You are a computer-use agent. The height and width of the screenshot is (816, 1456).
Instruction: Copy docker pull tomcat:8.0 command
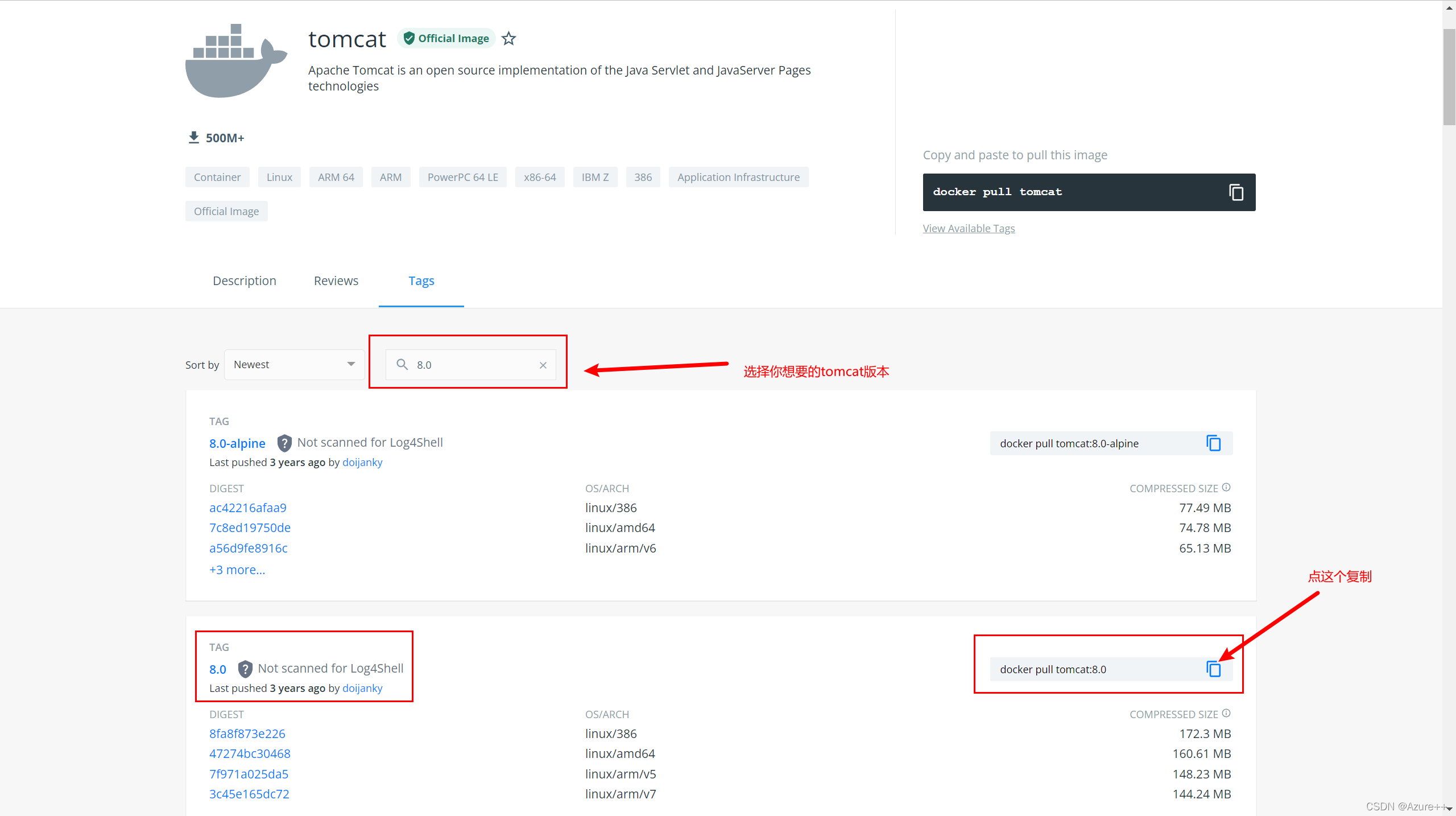[1213, 669]
